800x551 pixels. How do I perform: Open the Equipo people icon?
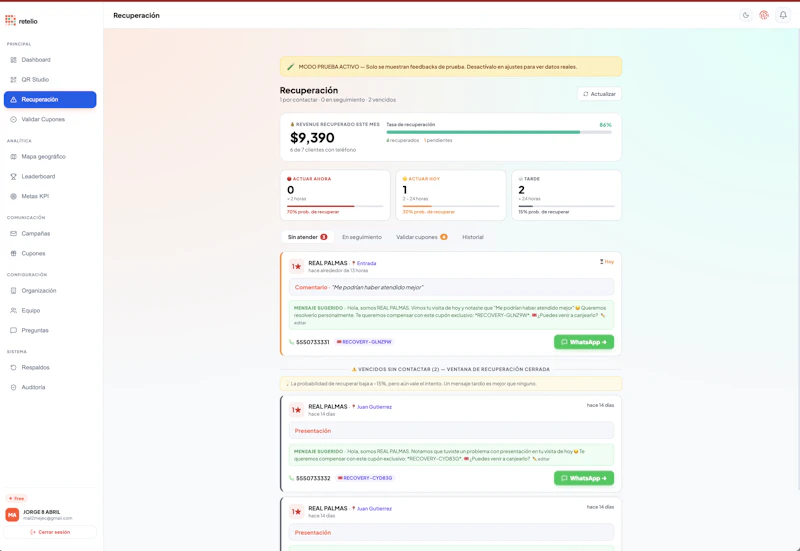13,311
